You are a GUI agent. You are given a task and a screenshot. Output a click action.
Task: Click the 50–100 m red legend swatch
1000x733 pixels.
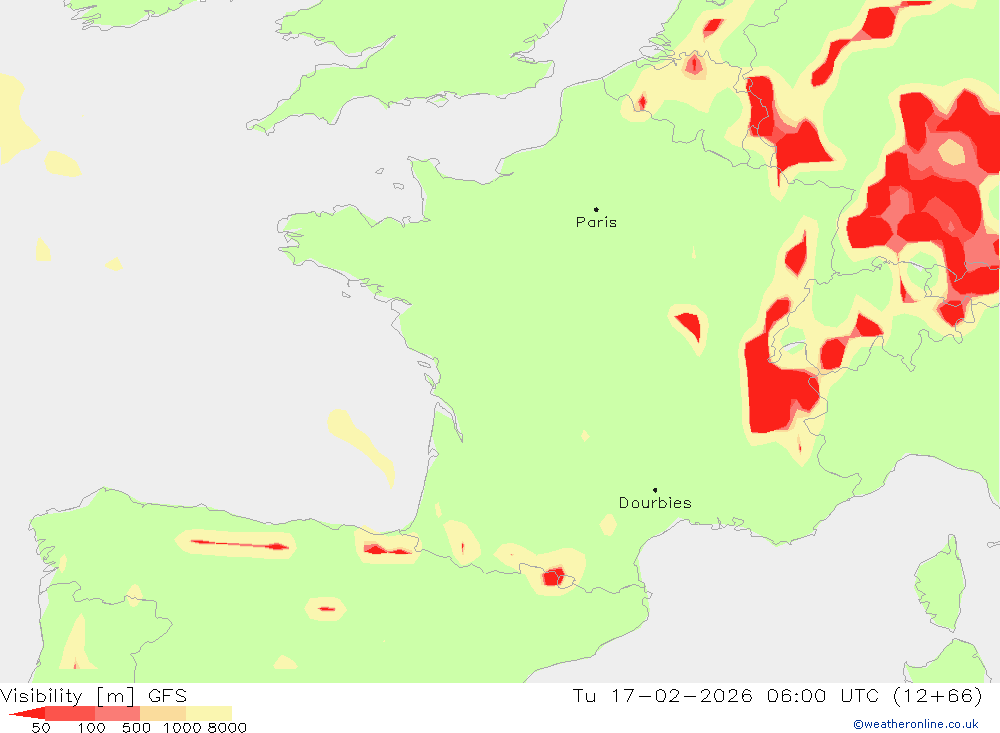[x=70, y=713]
